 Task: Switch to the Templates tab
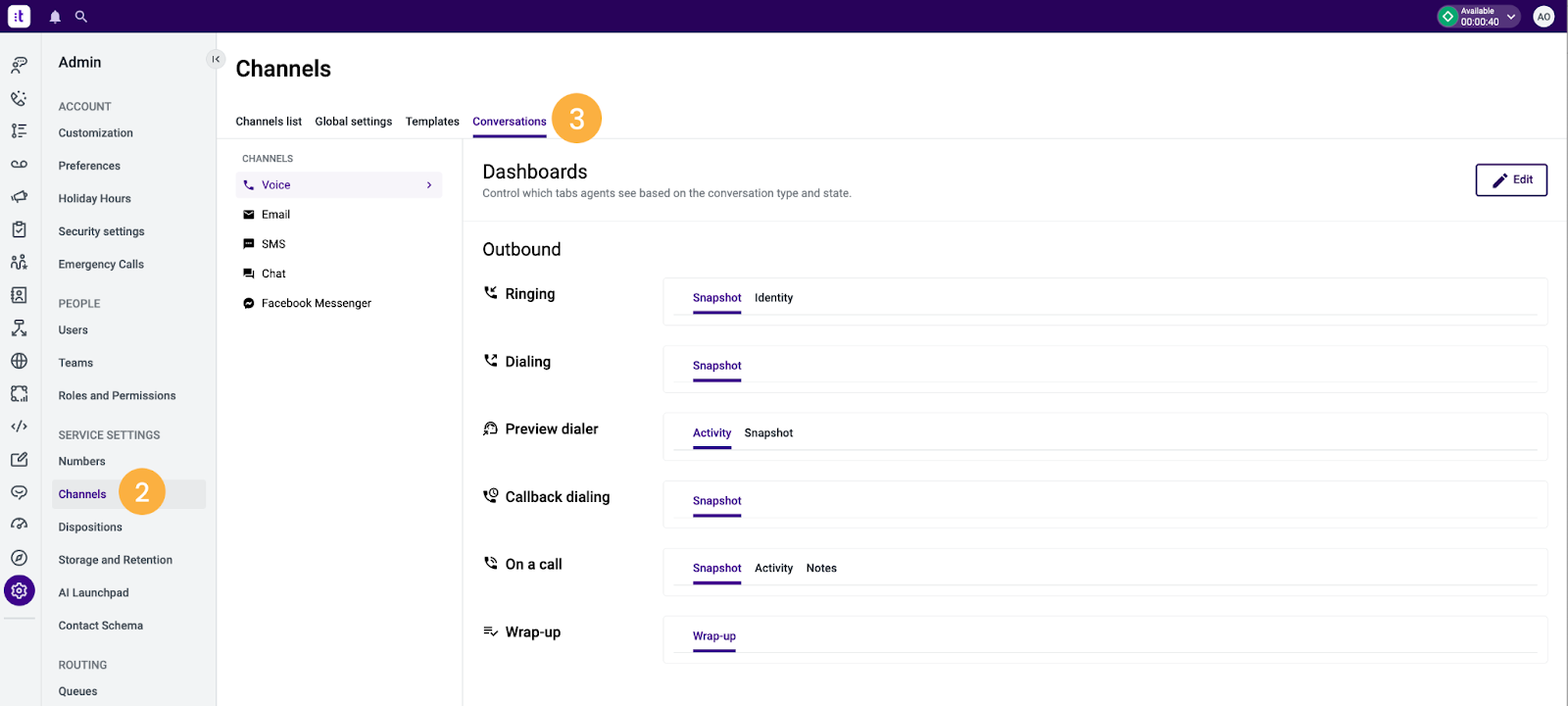pos(432,122)
